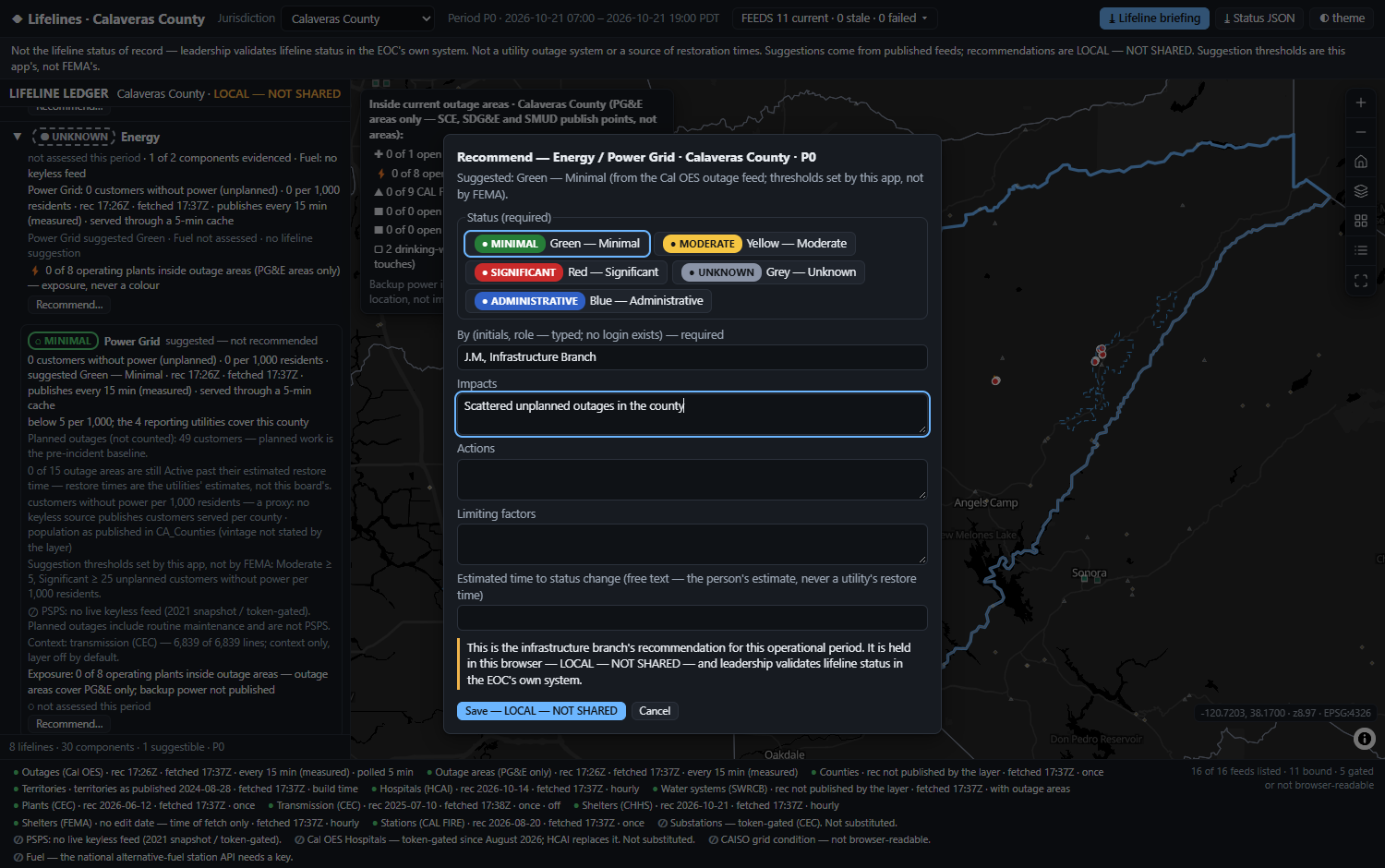
Task: Click into the Impacts text area
Action: pyautogui.click(x=692, y=414)
